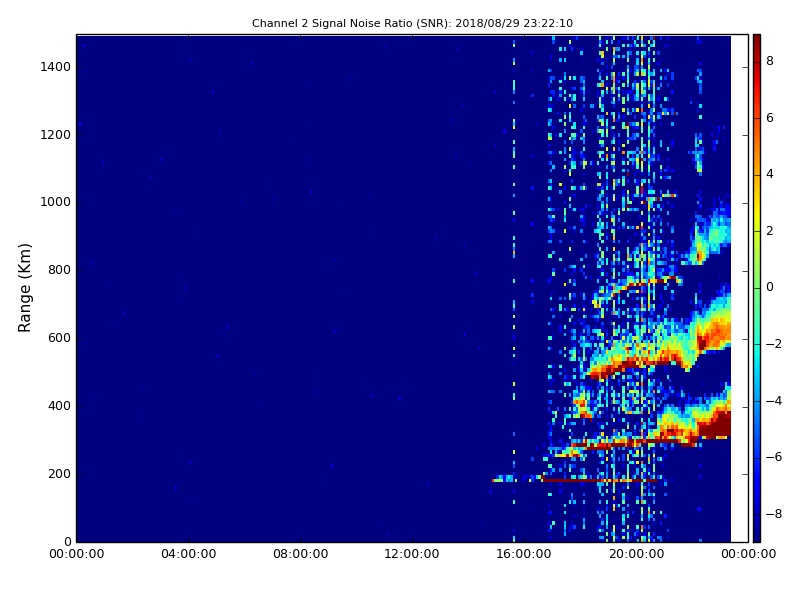The height and width of the screenshot is (600, 800).
Task: Click the 800 range tick label
Action: (59, 270)
